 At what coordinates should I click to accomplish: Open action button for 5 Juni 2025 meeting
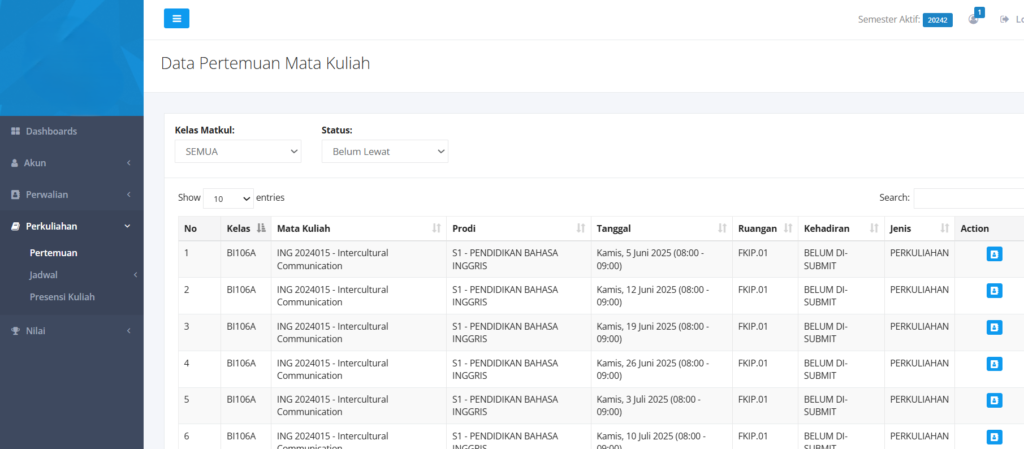click(x=994, y=254)
